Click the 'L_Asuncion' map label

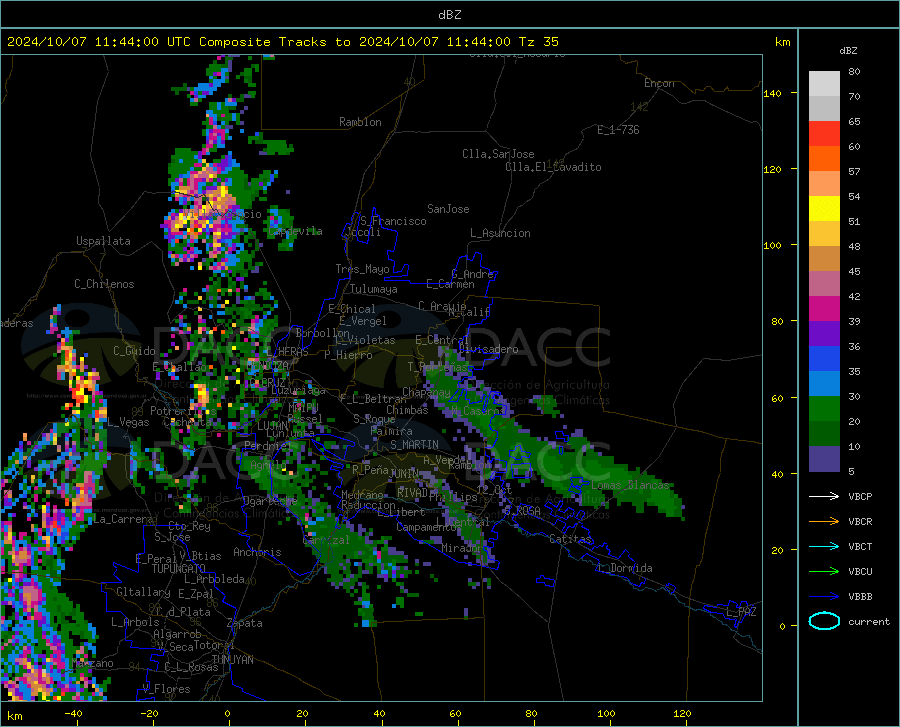[x=500, y=233]
